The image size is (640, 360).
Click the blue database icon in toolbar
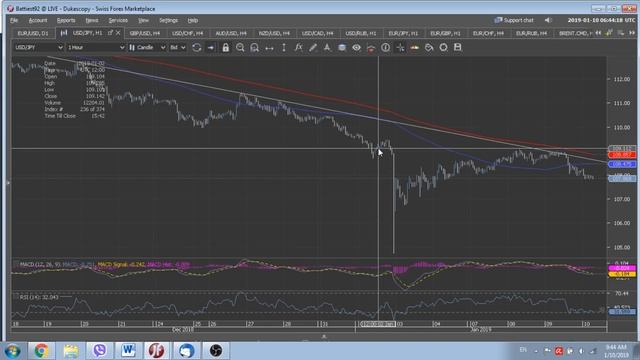click(x=342, y=48)
